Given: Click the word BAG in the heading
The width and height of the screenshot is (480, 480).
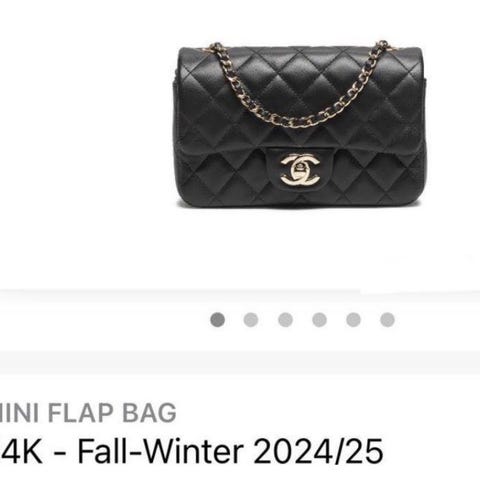Looking at the screenshot, I should [149, 413].
